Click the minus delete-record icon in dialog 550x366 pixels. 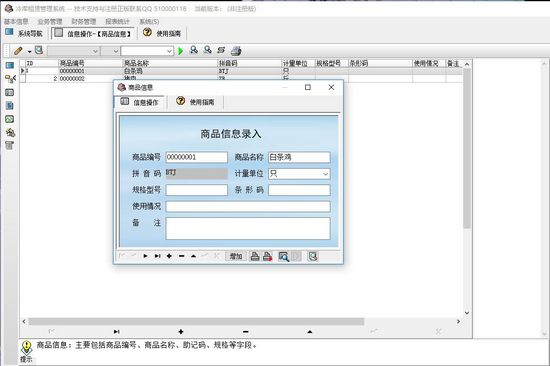point(181,256)
